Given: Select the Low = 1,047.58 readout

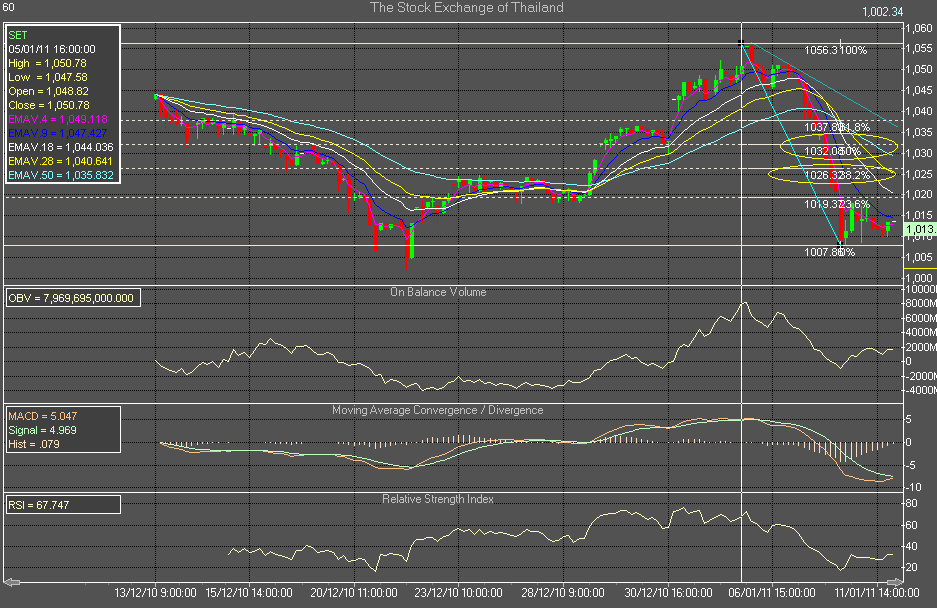Looking at the screenshot, I should coord(48,77).
